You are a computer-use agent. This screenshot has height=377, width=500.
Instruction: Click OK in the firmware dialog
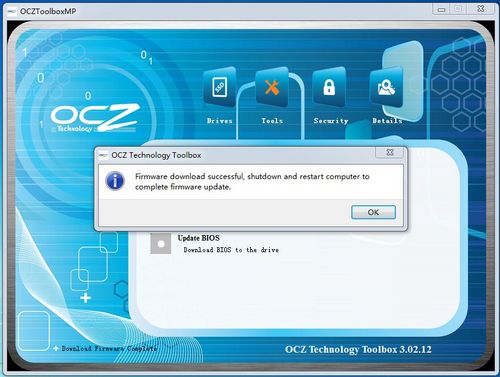373,212
